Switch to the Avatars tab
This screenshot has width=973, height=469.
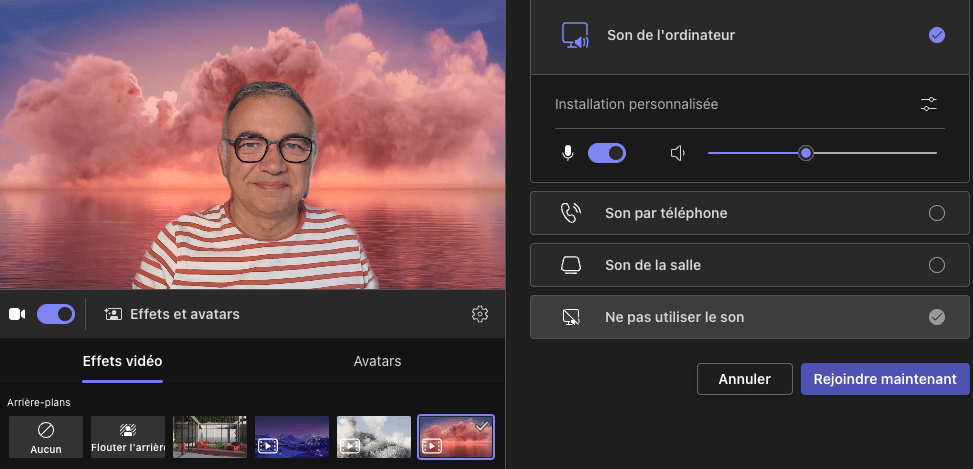click(x=377, y=361)
